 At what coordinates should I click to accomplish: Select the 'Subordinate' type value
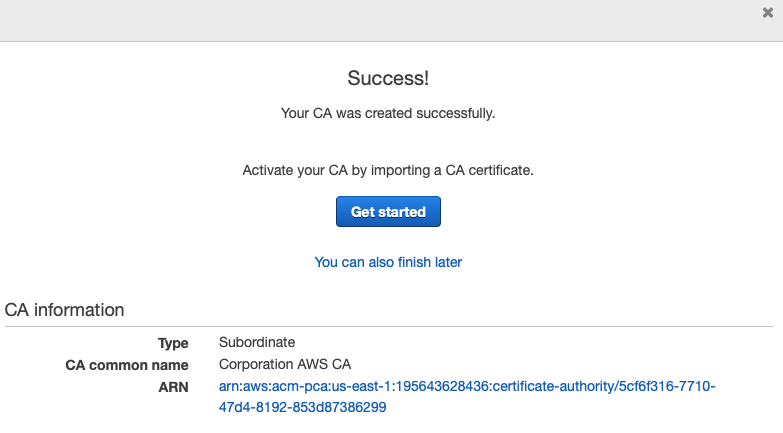257,343
